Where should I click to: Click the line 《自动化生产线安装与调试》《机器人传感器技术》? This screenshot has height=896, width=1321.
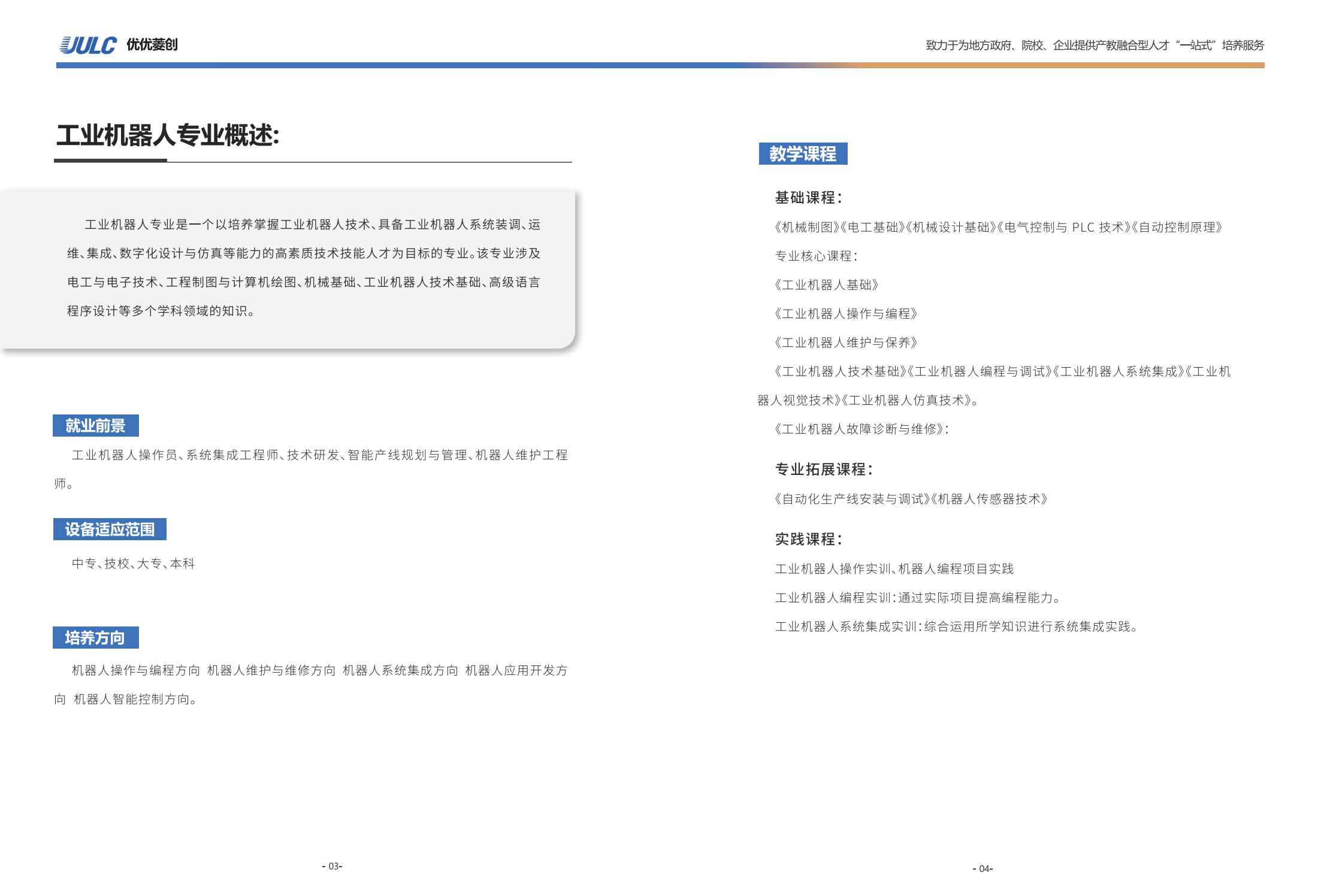[911, 500]
